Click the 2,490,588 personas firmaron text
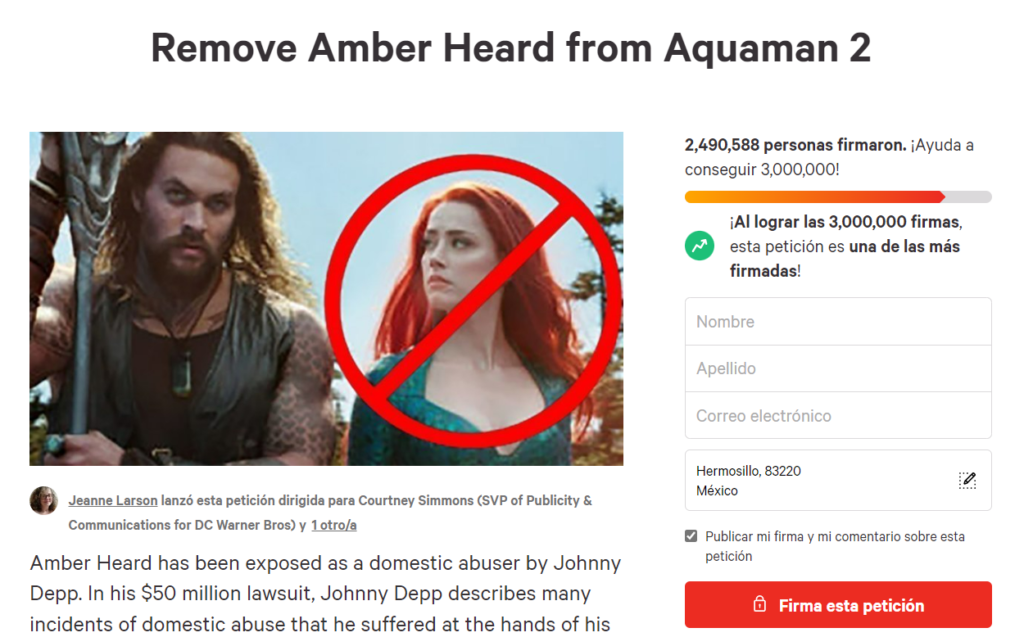The image size is (1024, 637). click(x=795, y=145)
